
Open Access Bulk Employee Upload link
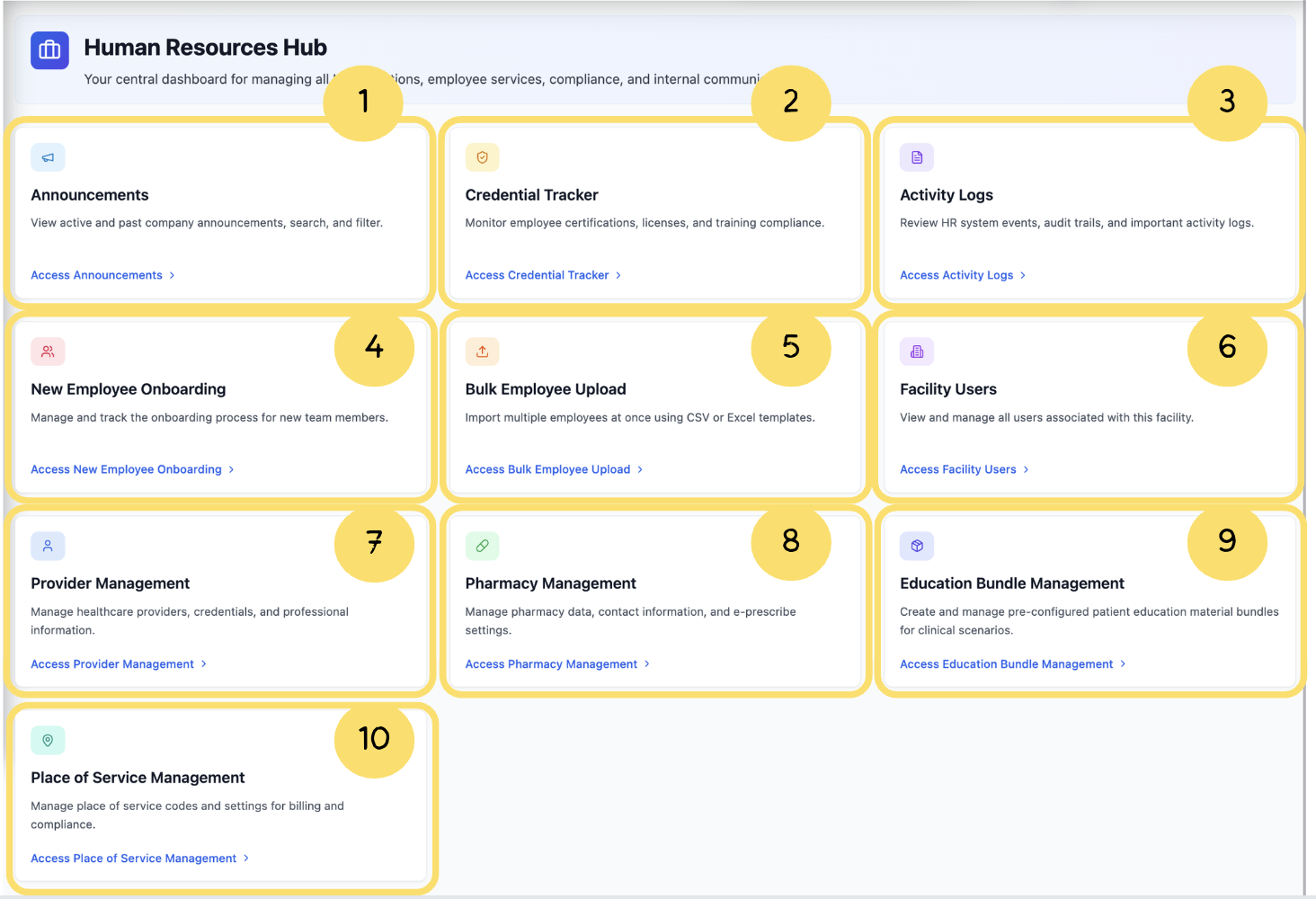tap(547, 469)
